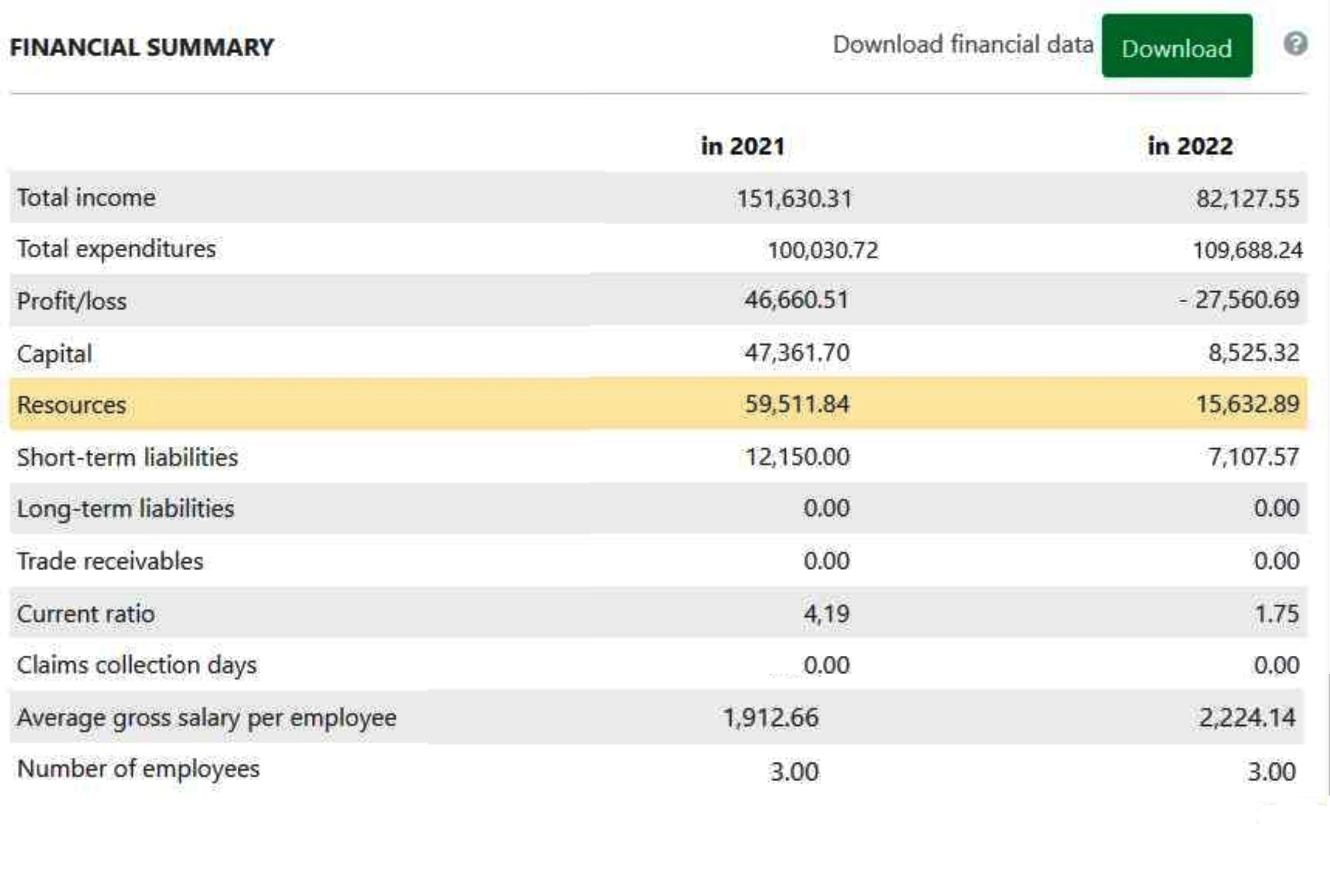Select the 'Total income' row label
Viewport: 1330px width, 896px height.
(x=86, y=198)
